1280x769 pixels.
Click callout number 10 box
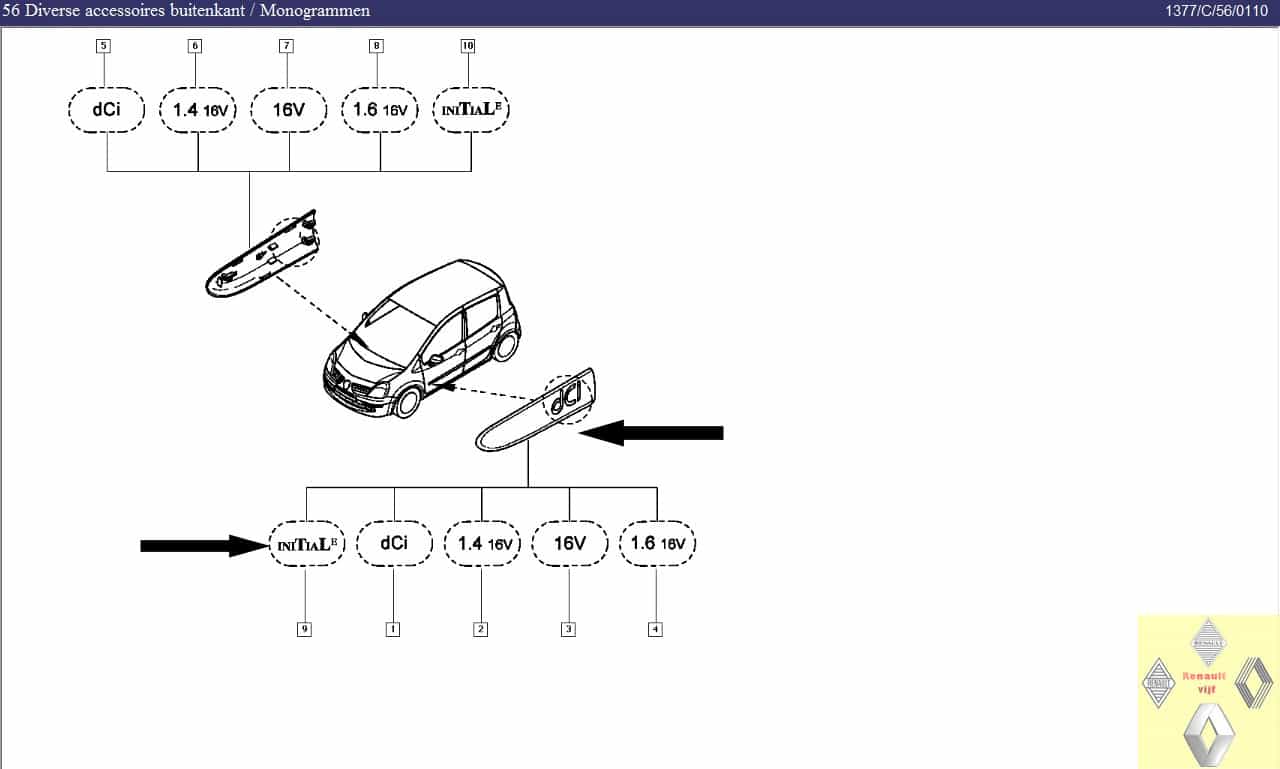click(468, 45)
